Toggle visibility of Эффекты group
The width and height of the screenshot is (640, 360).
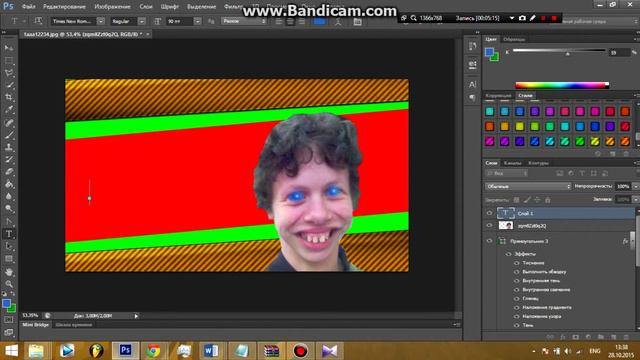pos(509,254)
